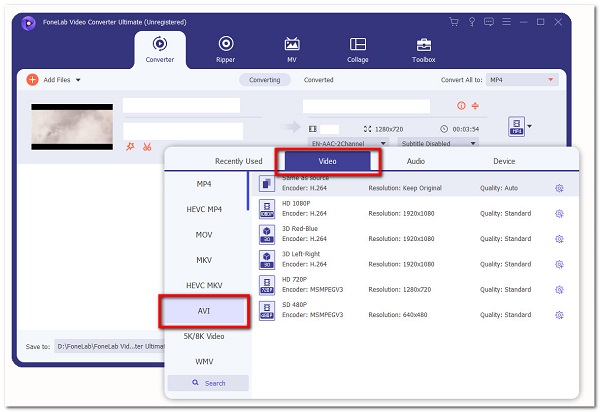Click the 00:03:54 duration value
This screenshot has height=412, width=600.
pyautogui.click(x=466, y=129)
